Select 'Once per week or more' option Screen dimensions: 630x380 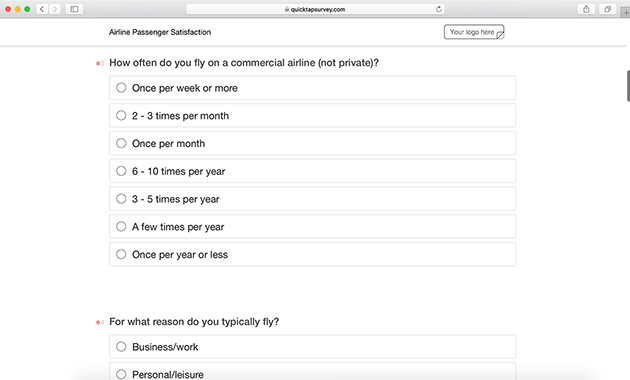313,88
